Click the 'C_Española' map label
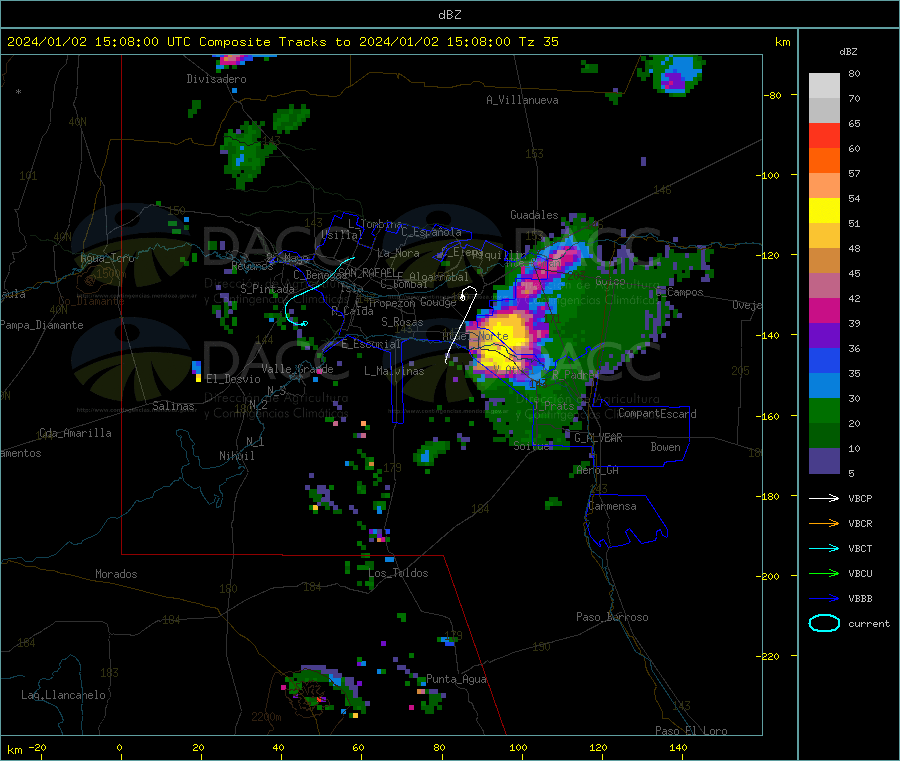The width and height of the screenshot is (900, 761). coord(431,232)
